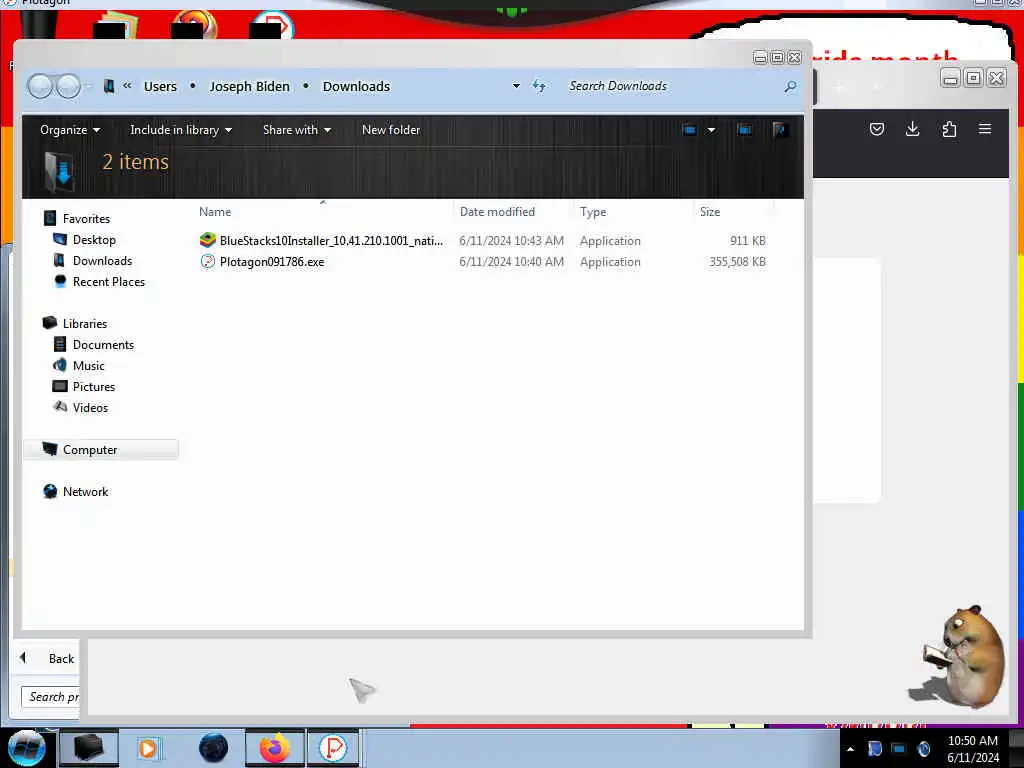The image size is (1024, 768).
Task: Open Firefox extensions puzzle icon
Action: coord(949,129)
